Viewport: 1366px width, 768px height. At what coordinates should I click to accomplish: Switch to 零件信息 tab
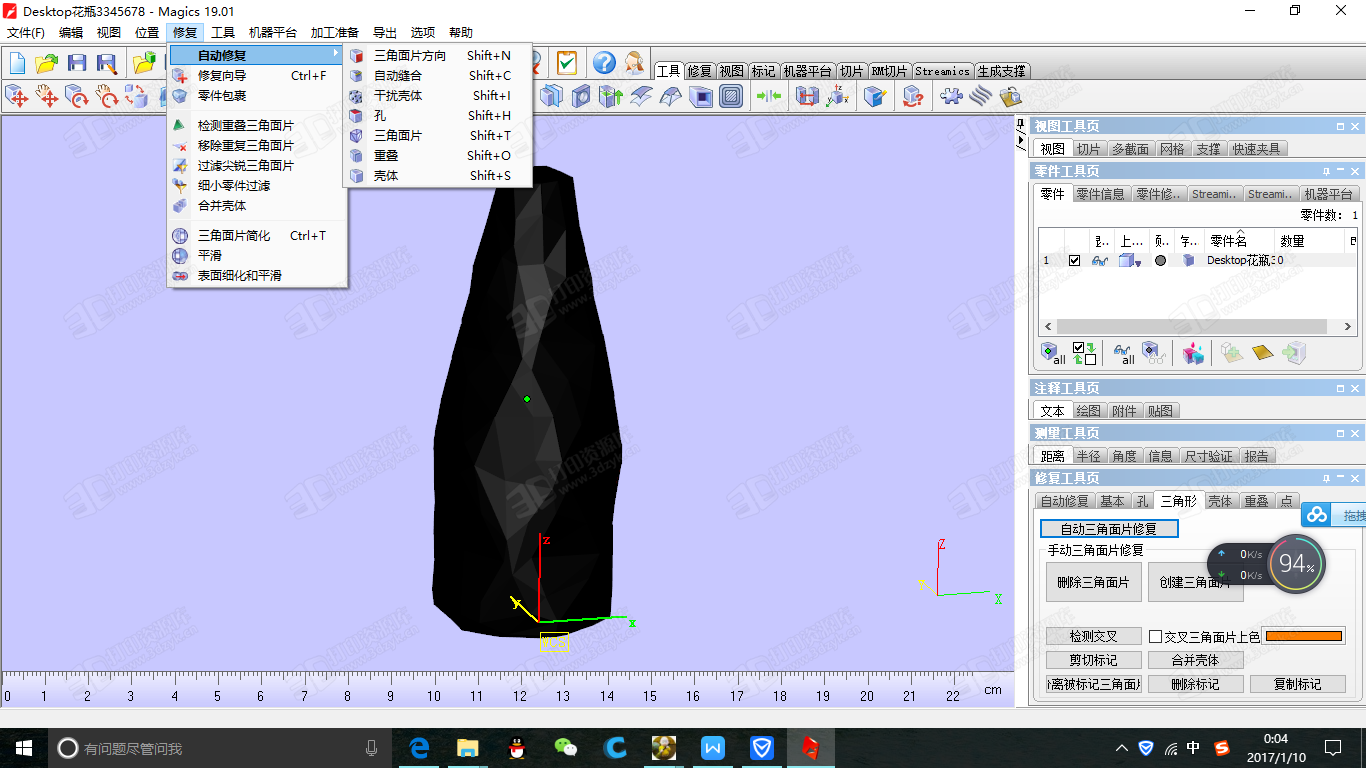(x=1100, y=194)
